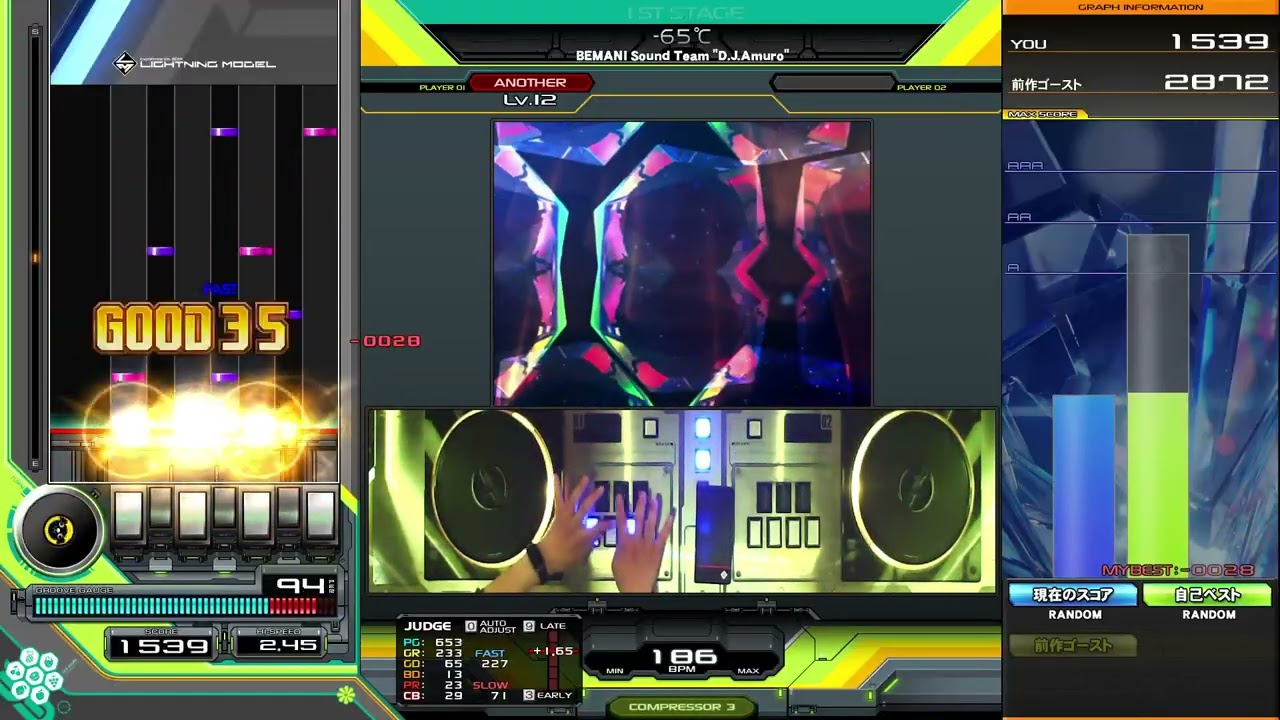
Task: Click artist BEMANI Sound Team "D.J.Amuro"
Action: coord(682,56)
